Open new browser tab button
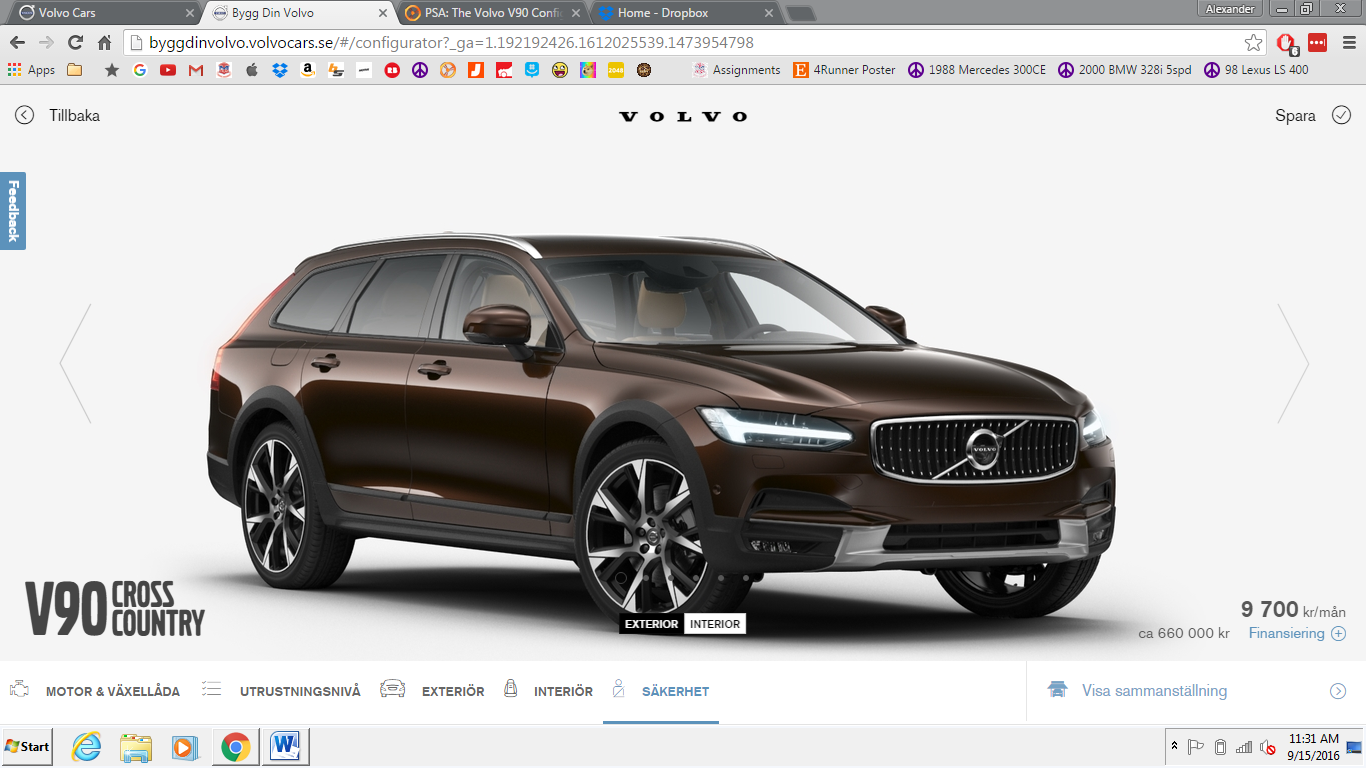Viewport: 1366px width, 768px height. [x=801, y=14]
